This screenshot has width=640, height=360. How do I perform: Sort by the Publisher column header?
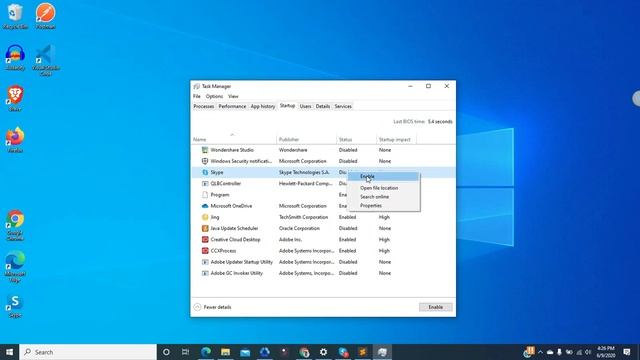pyautogui.click(x=307, y=139)
